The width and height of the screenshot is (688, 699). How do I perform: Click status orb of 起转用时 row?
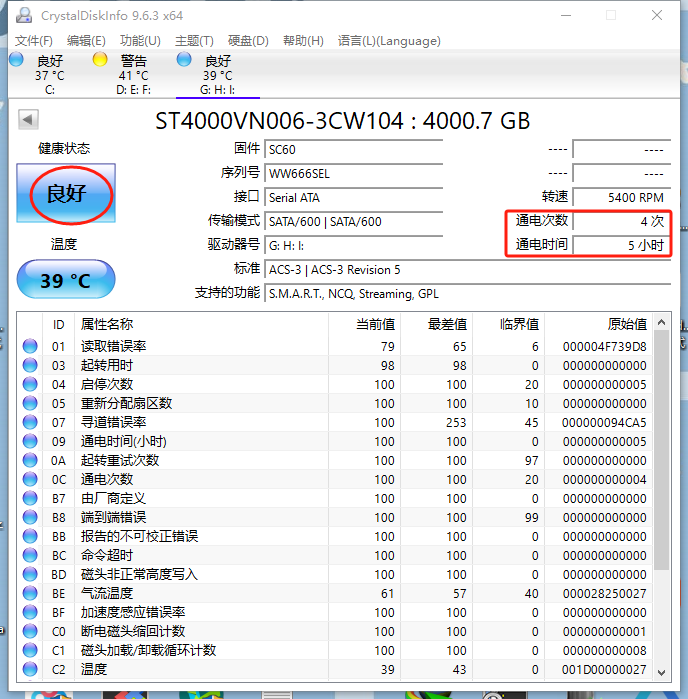30,365
